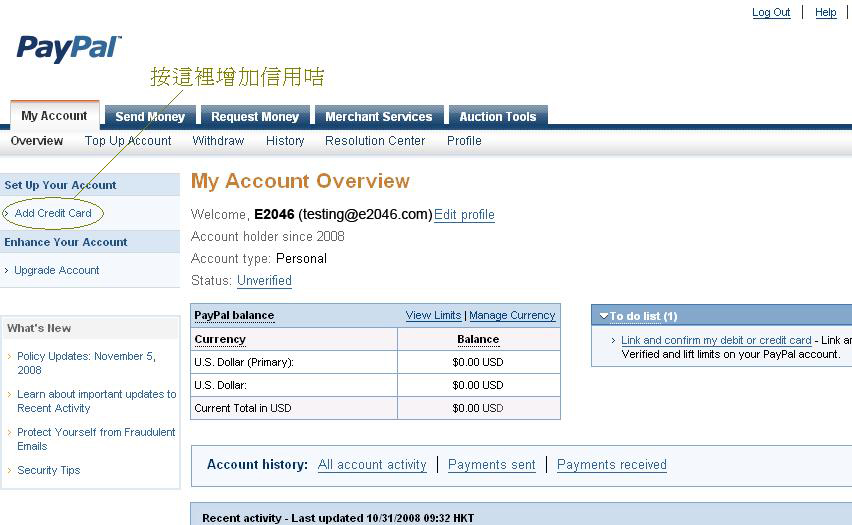
Task: Open Security Tips in What's New
Action: pos(48,470)
